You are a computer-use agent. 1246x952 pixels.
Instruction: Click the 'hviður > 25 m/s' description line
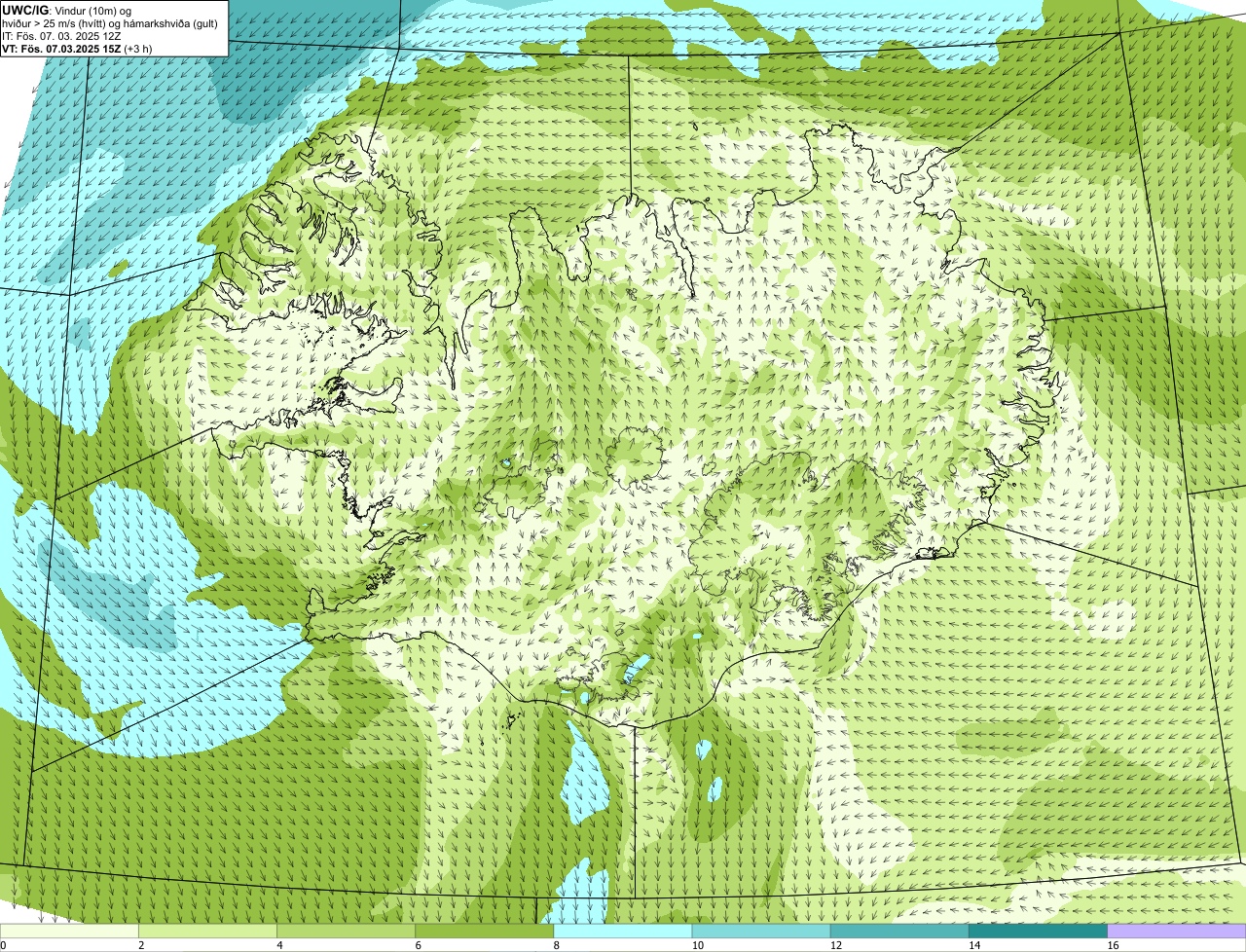(109, 22)
